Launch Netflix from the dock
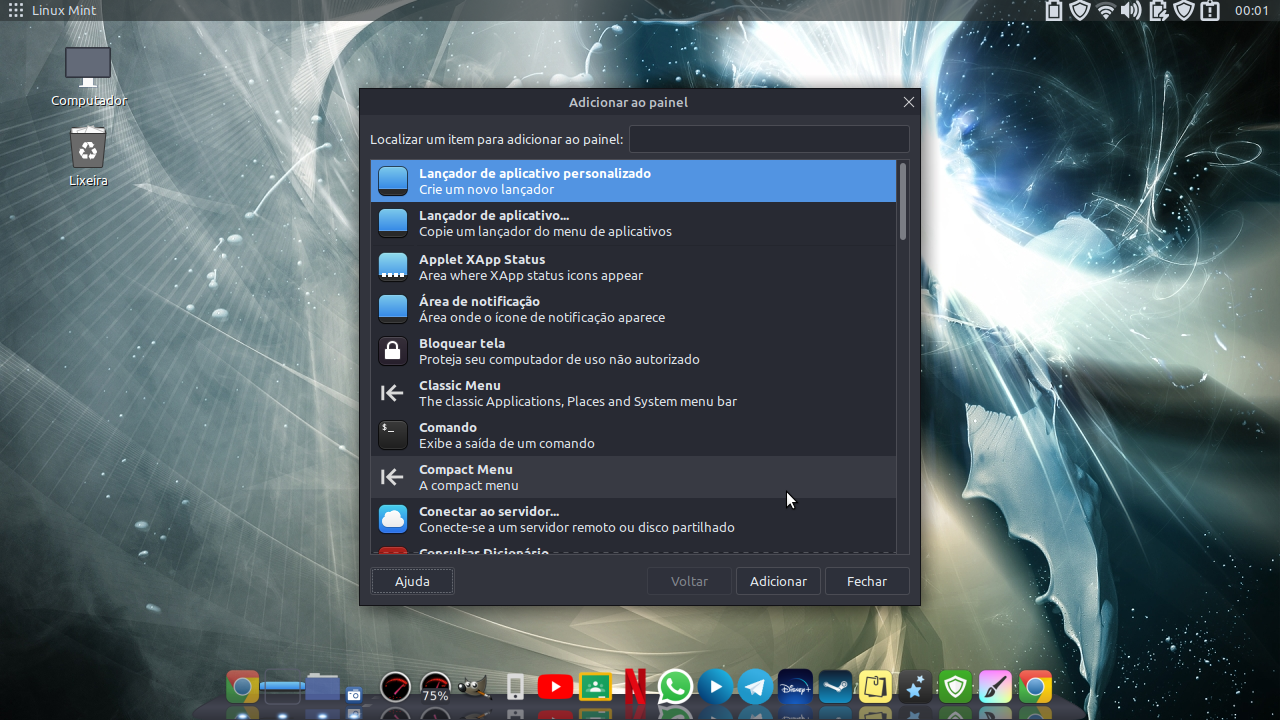1280x720 pixels. point(635,687)
